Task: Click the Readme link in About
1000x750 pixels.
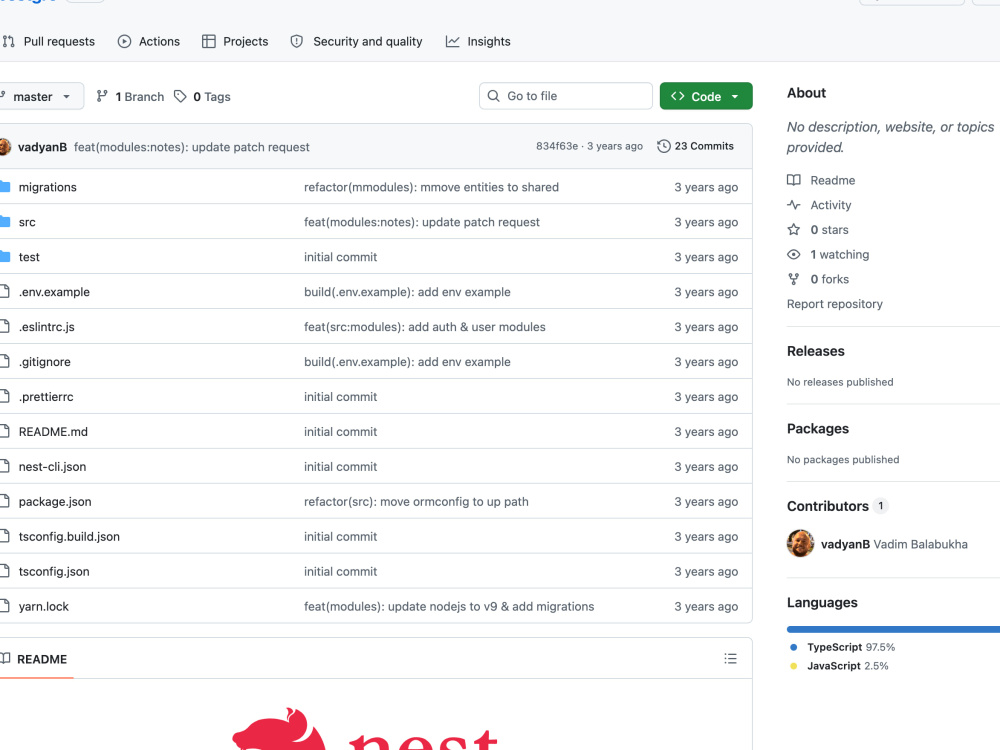Action: click(x=832, y=180)
